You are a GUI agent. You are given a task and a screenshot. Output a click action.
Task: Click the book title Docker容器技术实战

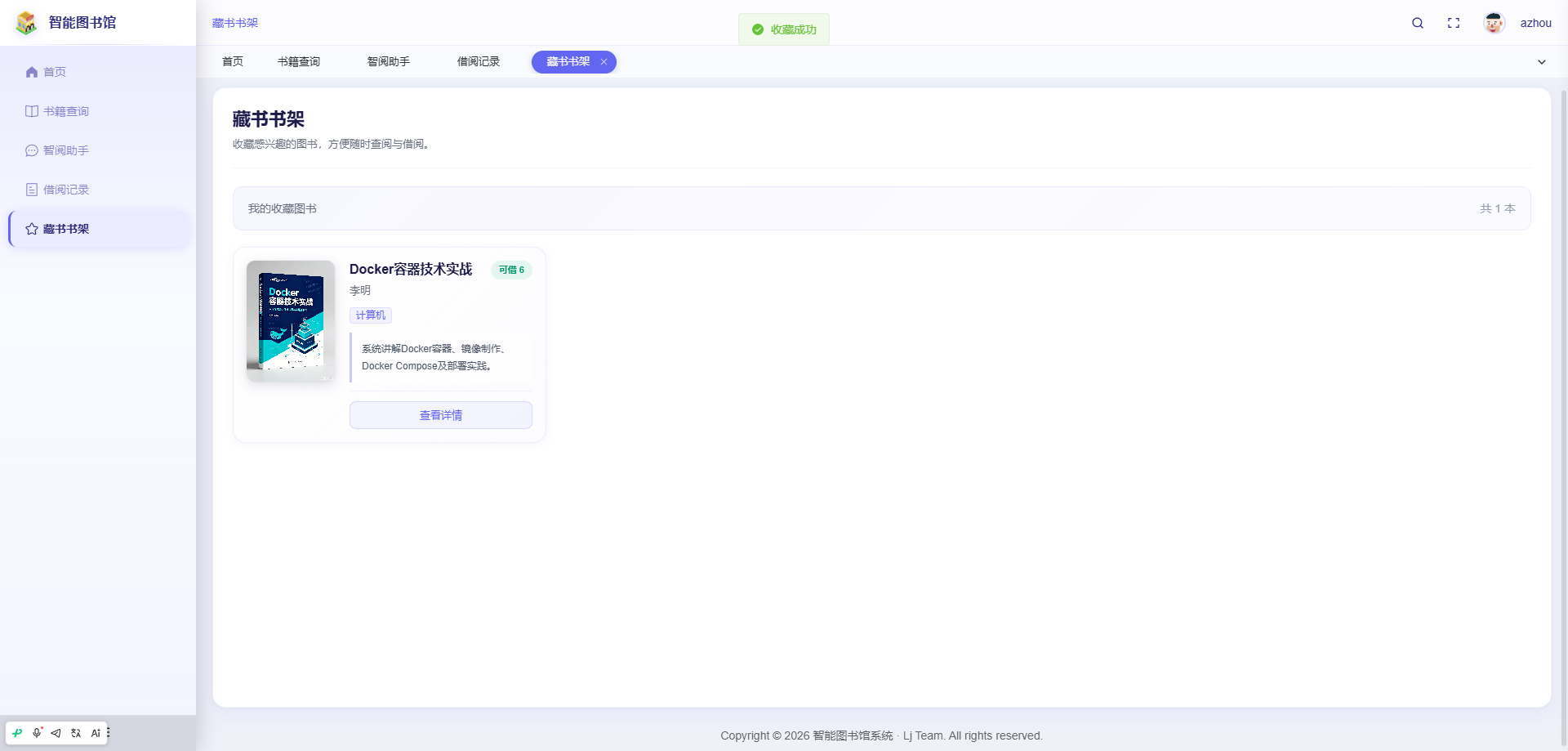[411, 270]
